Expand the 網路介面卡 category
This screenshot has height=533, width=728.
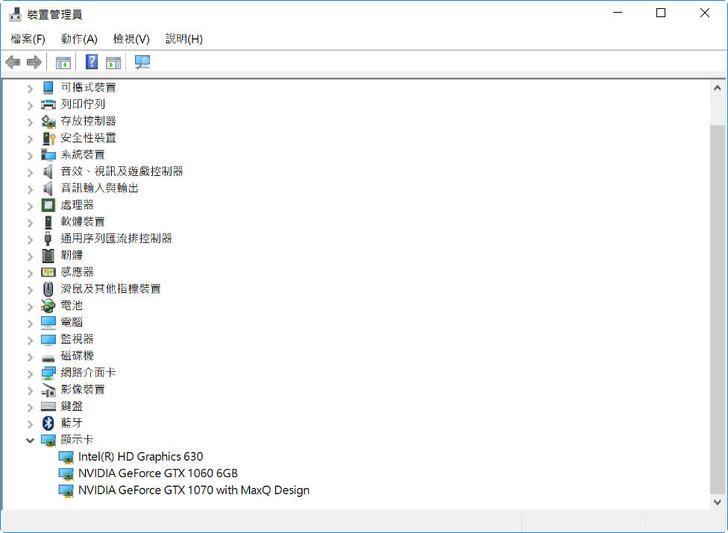30,373
